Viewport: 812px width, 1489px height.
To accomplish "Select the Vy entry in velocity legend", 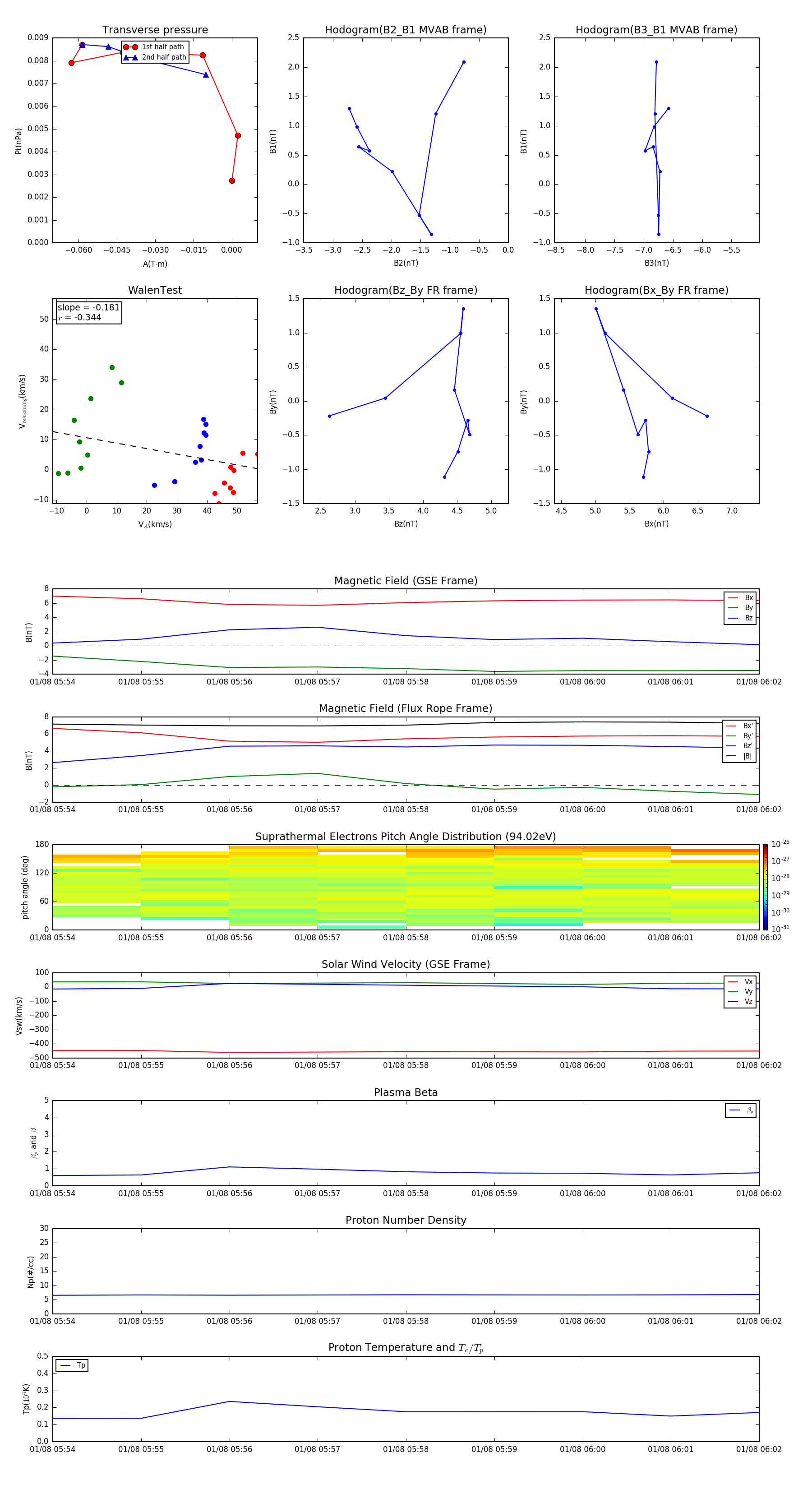I will 740,991.
